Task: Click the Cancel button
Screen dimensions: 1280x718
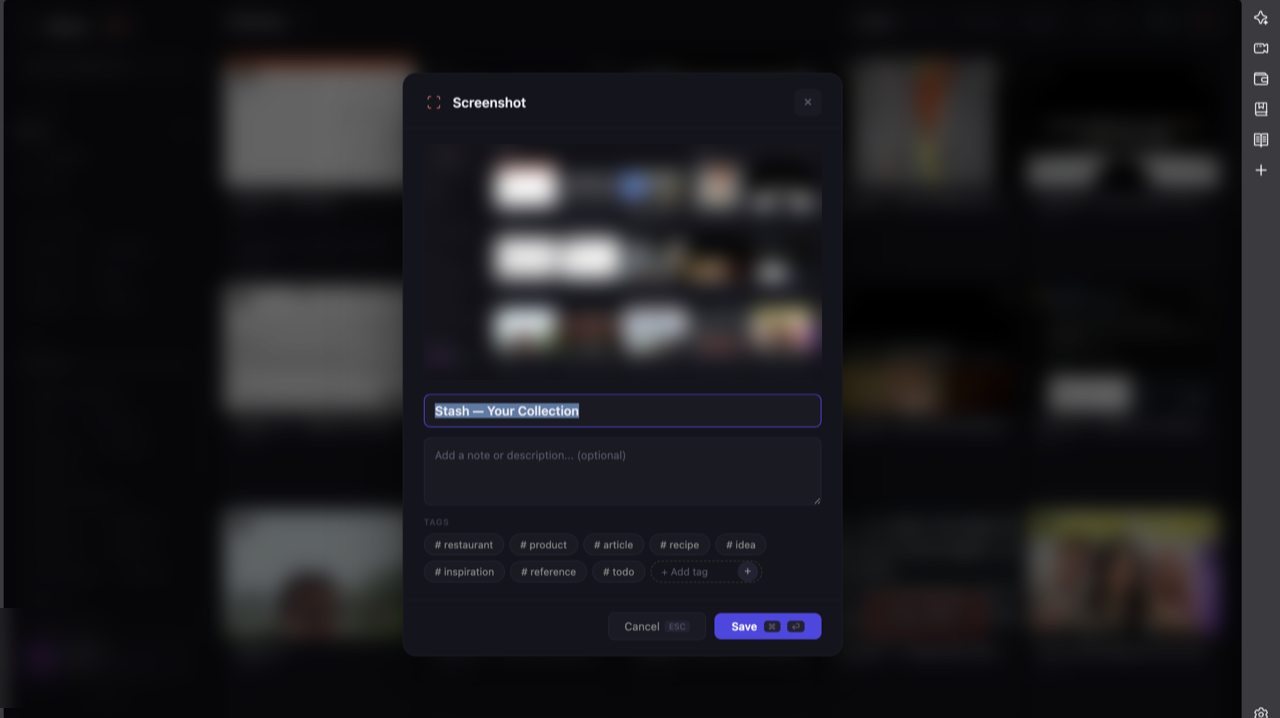Action: [657, 626]
